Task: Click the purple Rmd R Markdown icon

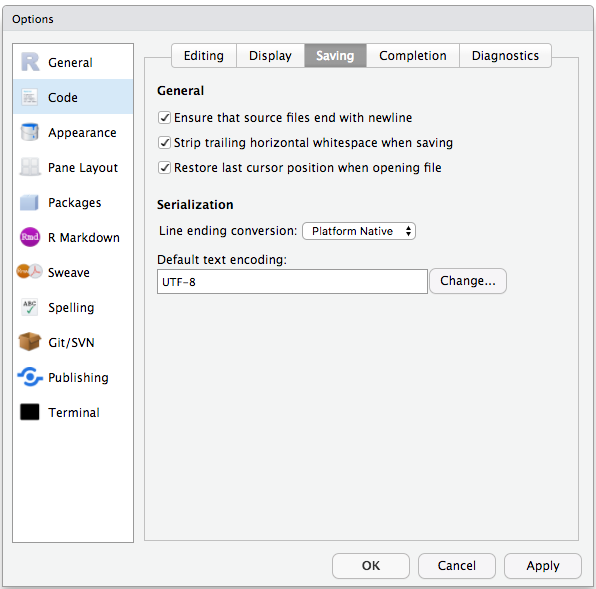Action: (30, 237)
